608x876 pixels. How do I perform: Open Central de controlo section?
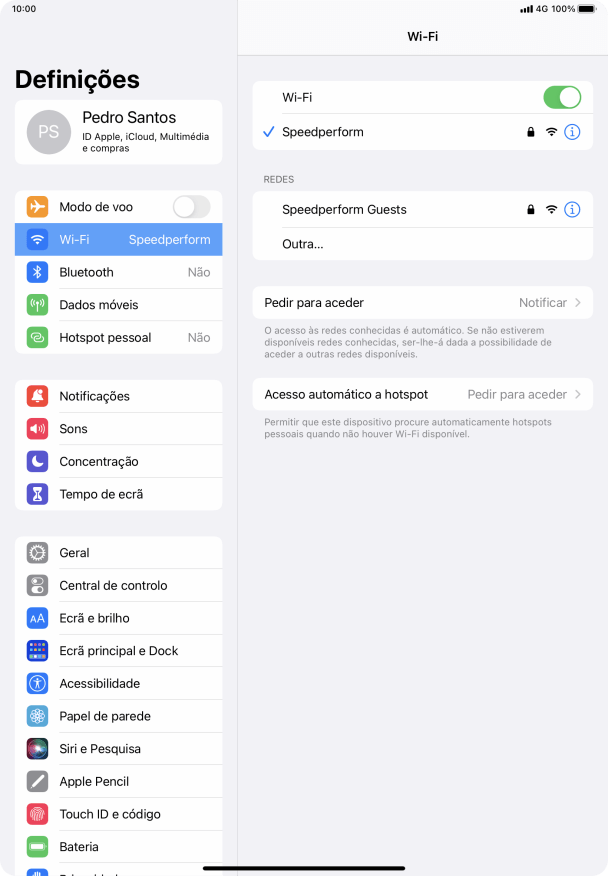pos(118,585)
